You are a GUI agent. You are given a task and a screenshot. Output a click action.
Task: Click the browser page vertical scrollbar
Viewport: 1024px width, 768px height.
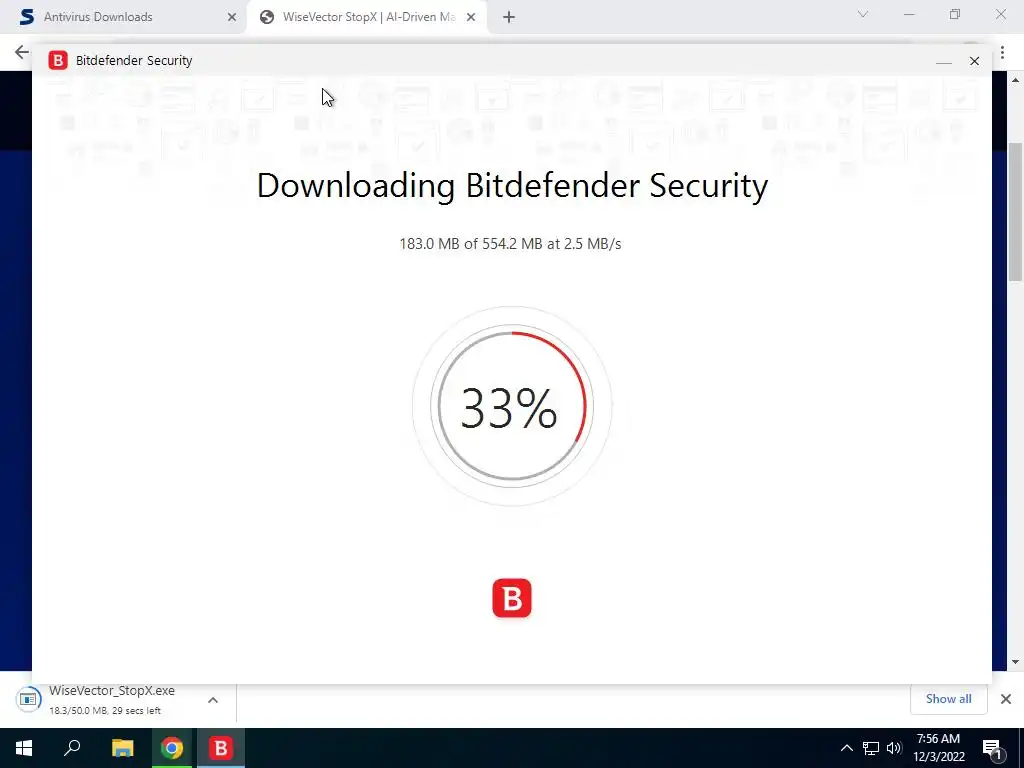tap(1015, 370)
